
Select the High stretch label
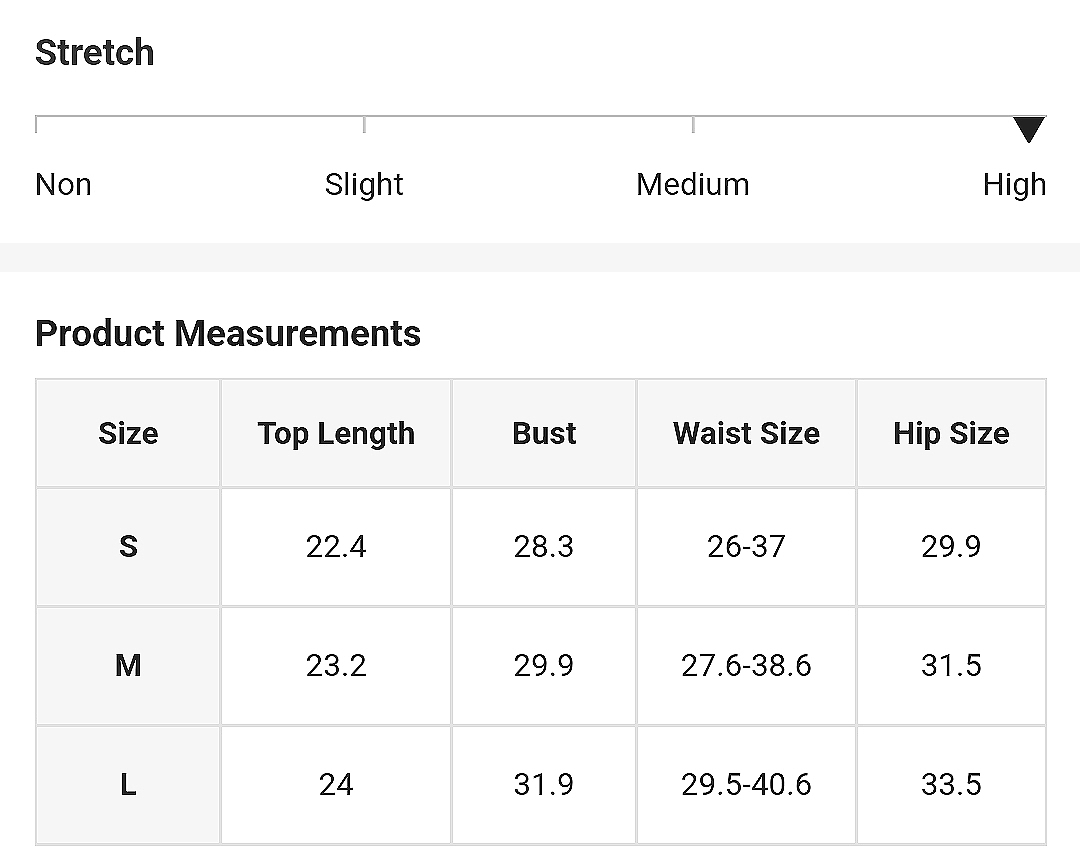[x=1015, y=185]
